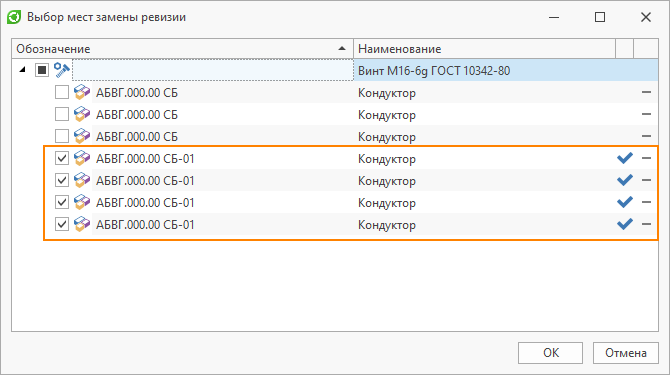This screenshot has height=375, width=670.
Task: Click the blue checkmark in the first СБ-01 row
Action: 625,158
